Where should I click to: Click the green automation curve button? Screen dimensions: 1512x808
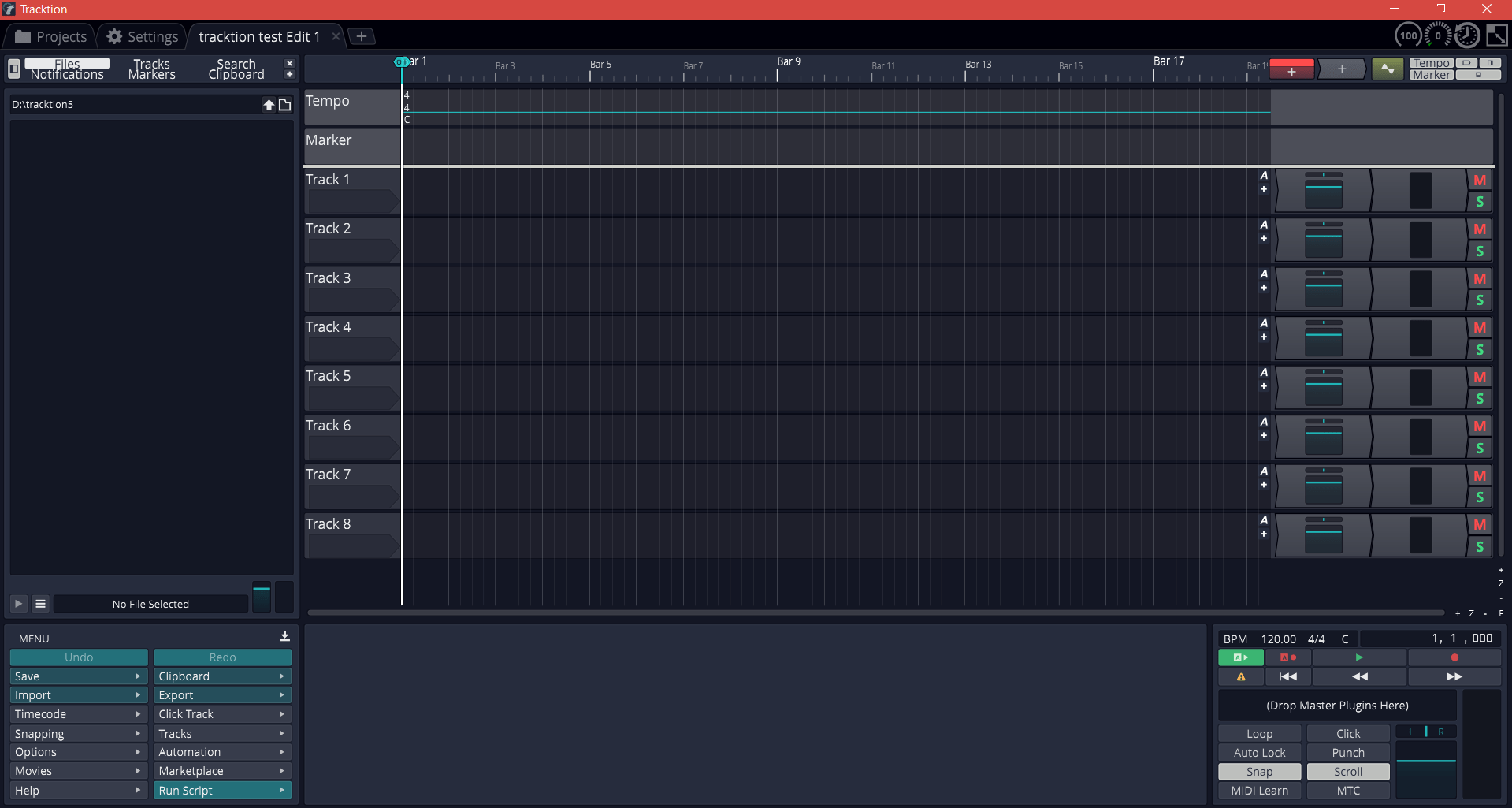click(1388, 69)
